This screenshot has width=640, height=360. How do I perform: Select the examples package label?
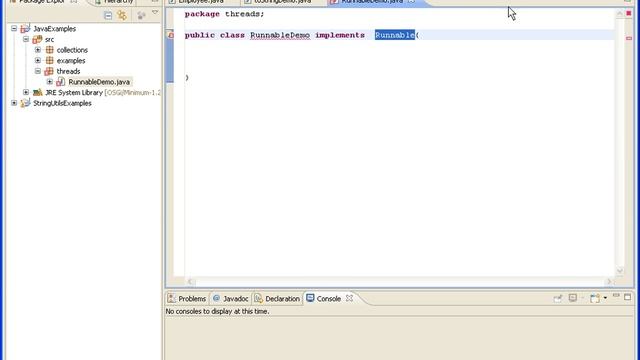71,60
